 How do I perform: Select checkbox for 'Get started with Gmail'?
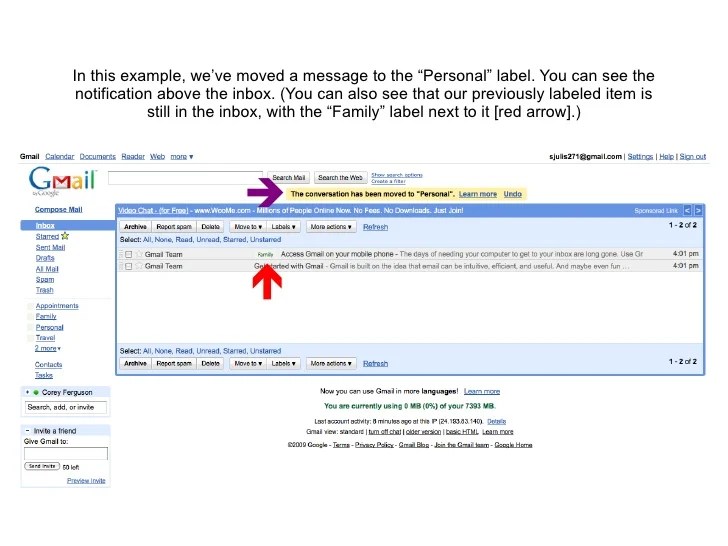(129, 266)
